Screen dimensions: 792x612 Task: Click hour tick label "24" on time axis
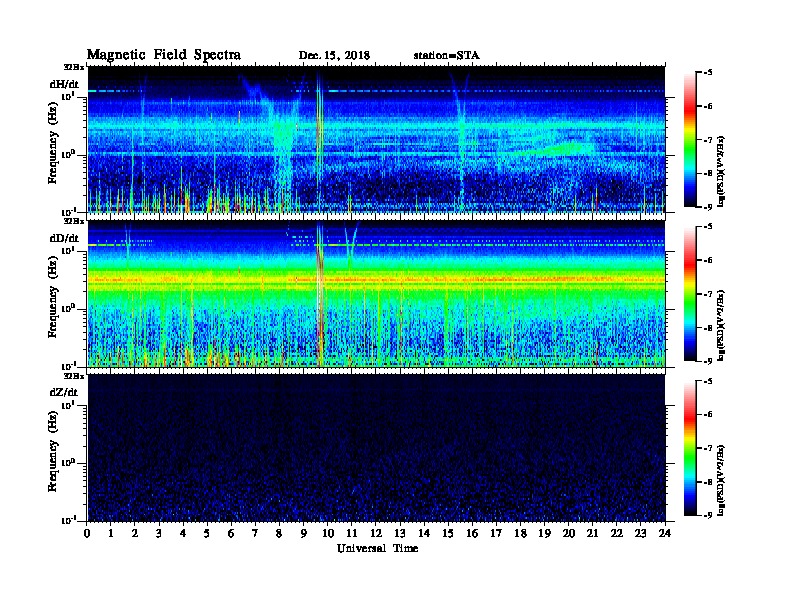pos(665,534)
